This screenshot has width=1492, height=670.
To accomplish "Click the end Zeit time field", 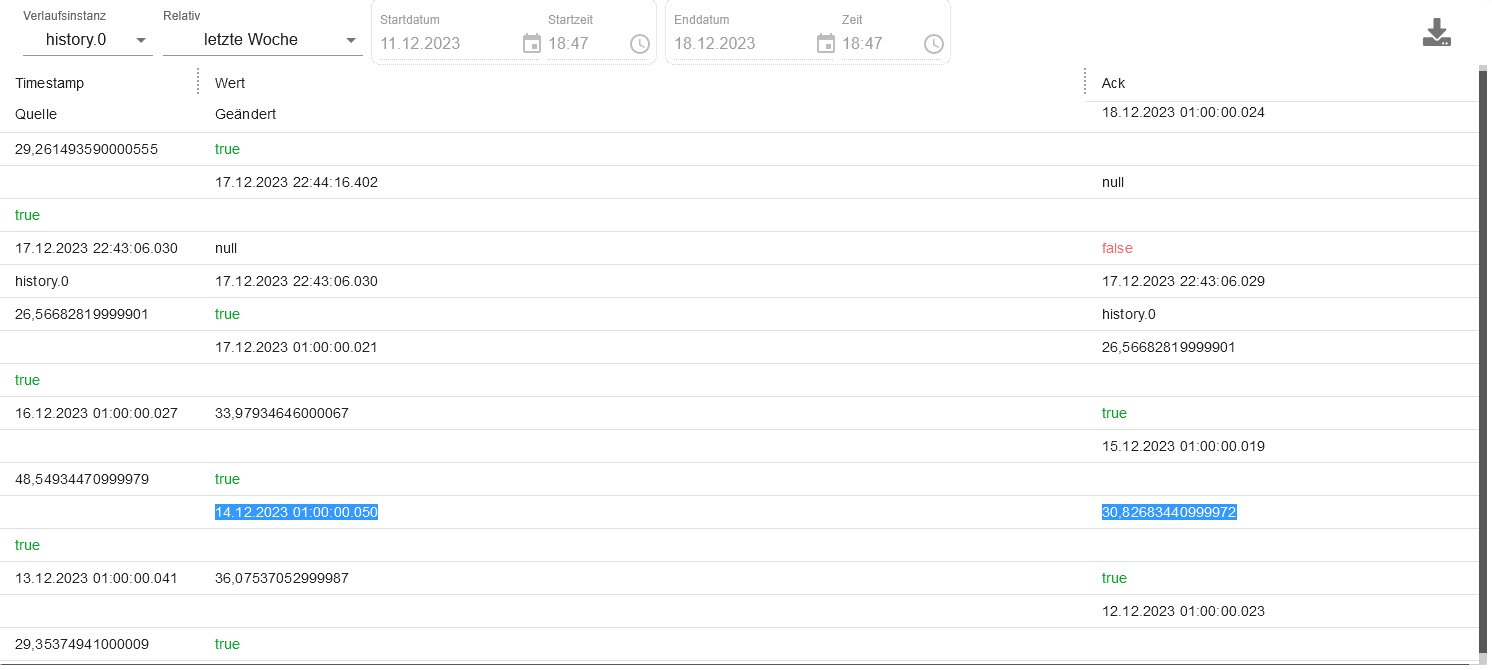I will point(877,43).
